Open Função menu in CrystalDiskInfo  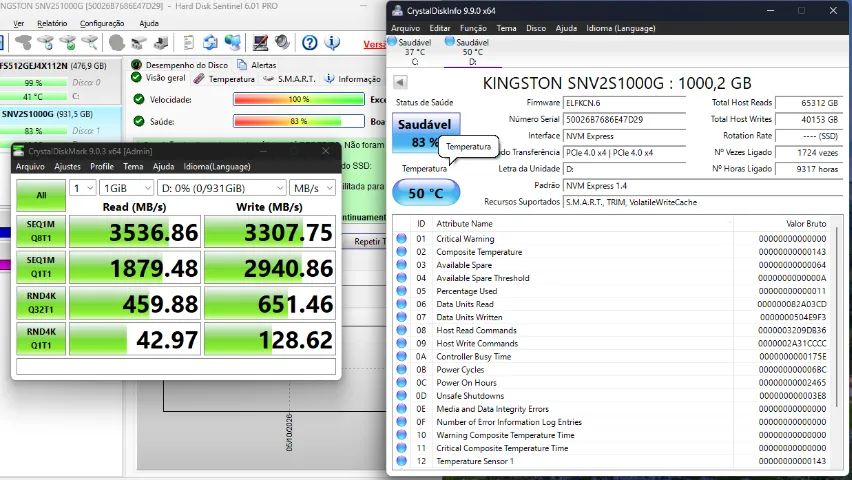tap(473, 28)
